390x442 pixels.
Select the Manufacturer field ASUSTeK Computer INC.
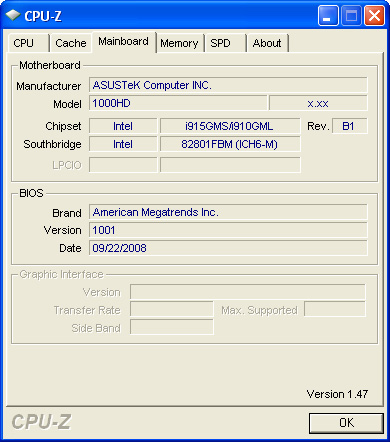(228, 85)
